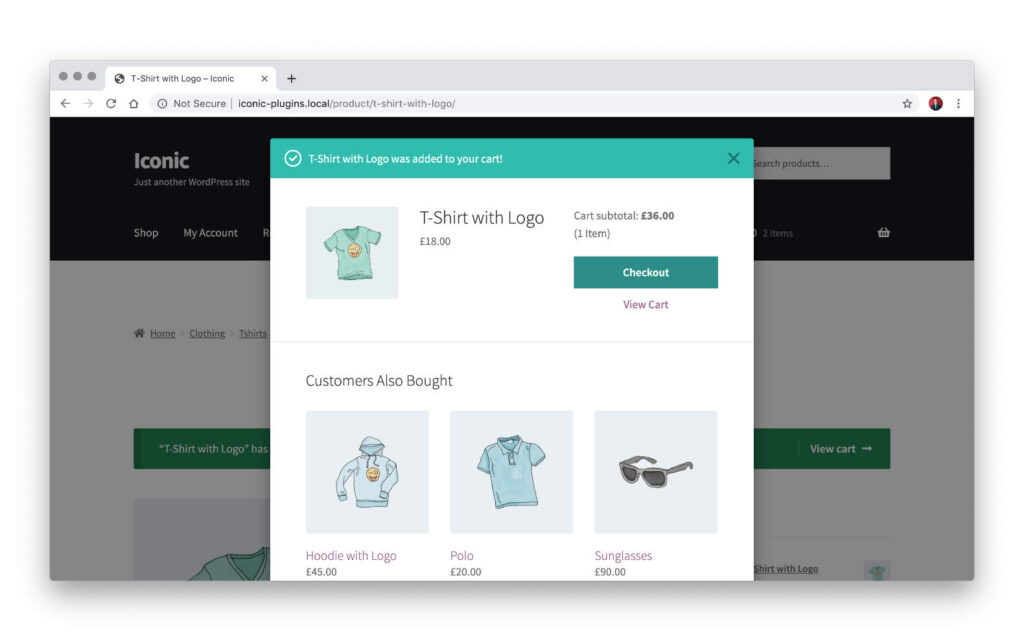Open the Shop menu
Screen dimensions: 1024x639
[x=145, y=233]
